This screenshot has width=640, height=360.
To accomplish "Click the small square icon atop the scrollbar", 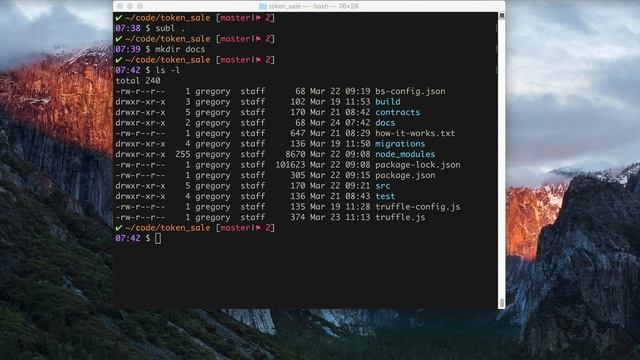I will click(502, 16).
